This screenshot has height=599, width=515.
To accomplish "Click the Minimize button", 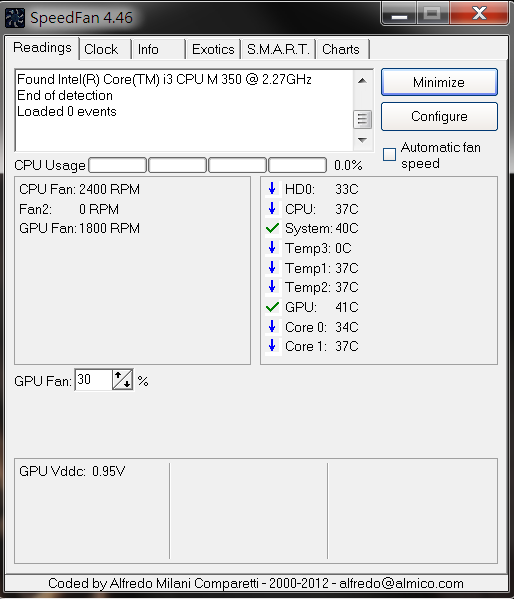I will [439, 82].
